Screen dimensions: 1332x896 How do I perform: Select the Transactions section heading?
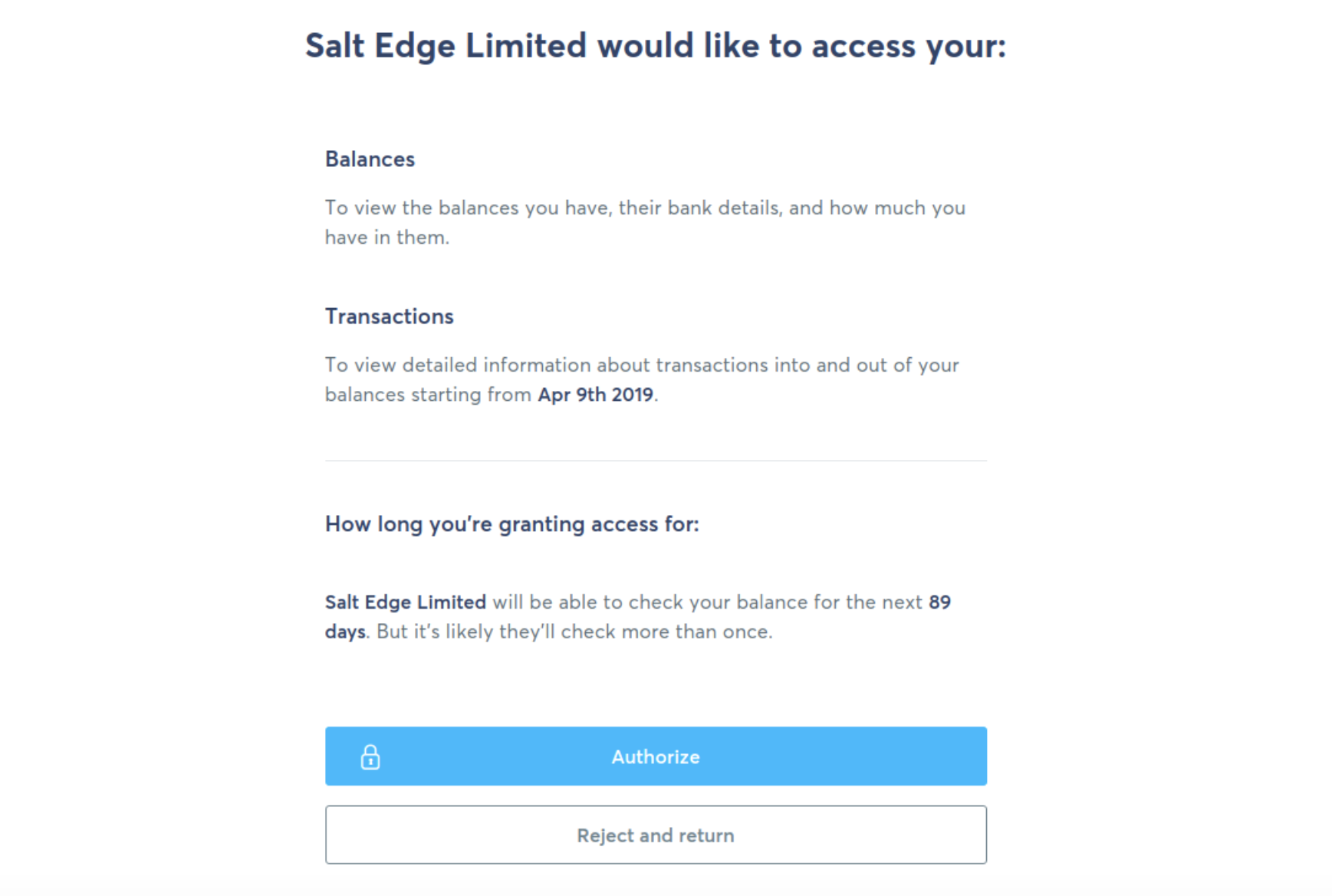pos(389,317)
